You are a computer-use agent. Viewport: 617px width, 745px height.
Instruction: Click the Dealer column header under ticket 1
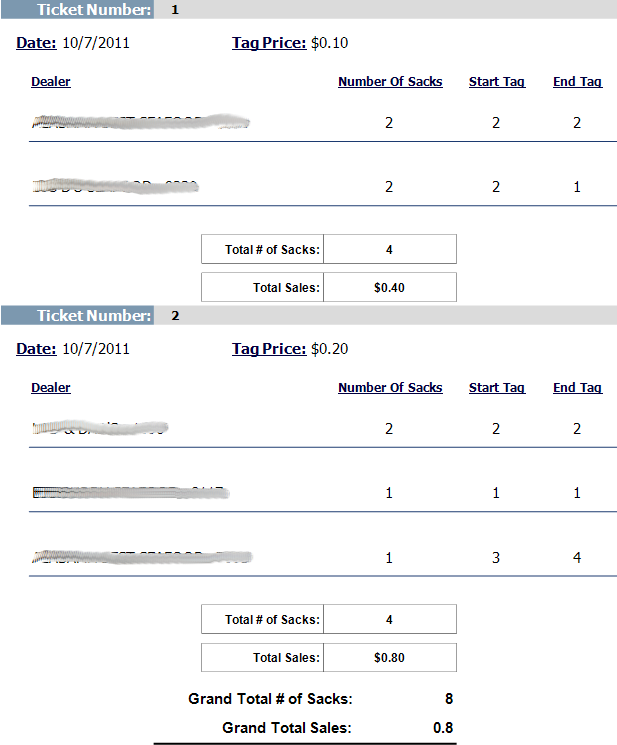[51, 82]
